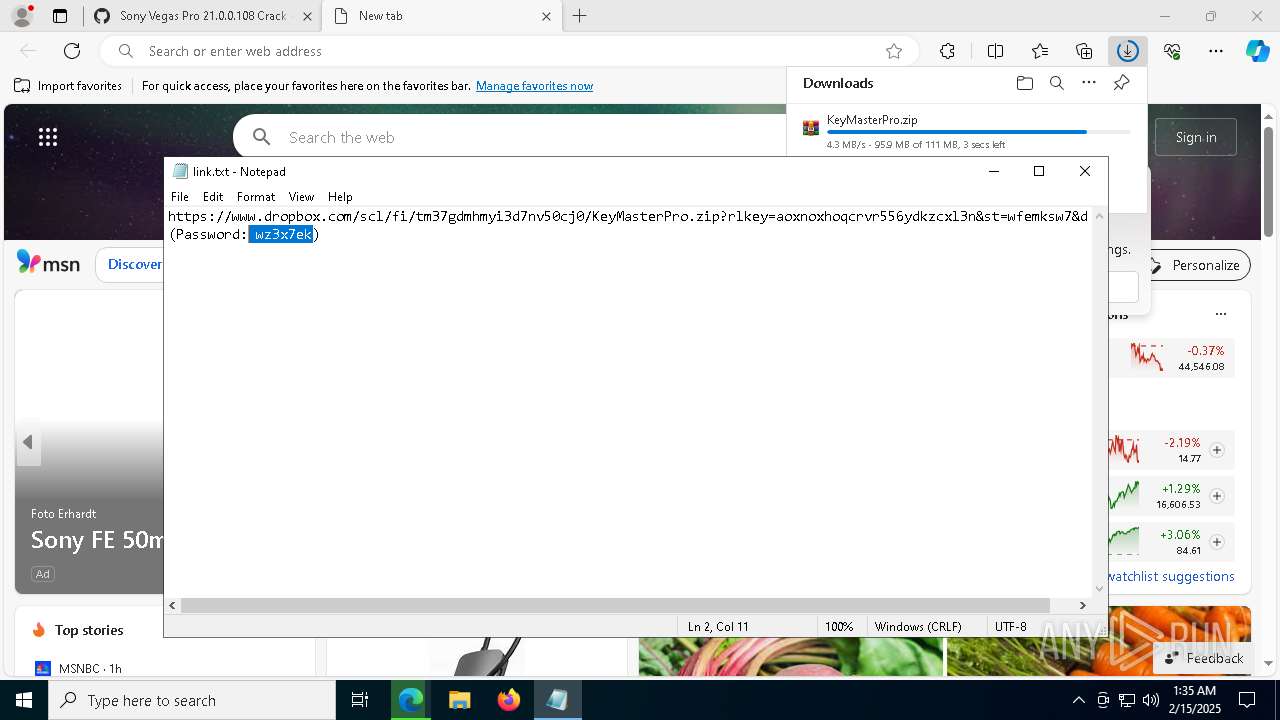Open the Windows Start menu
This screenshot has height=720, width=1280.
24,700
